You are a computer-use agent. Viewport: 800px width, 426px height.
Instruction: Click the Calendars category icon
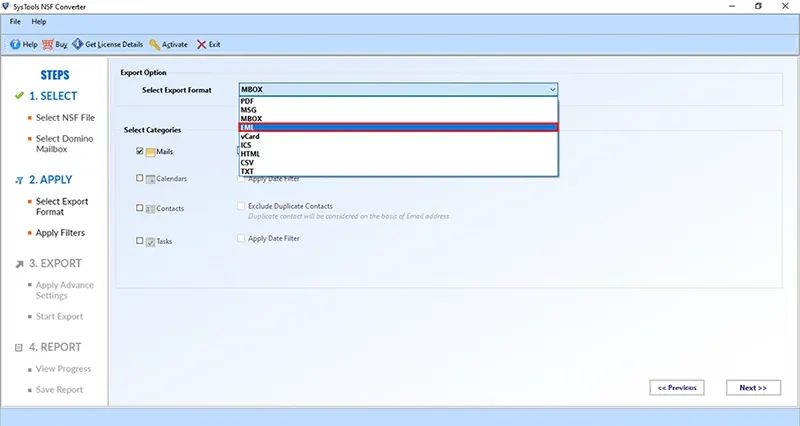[150, 179]
